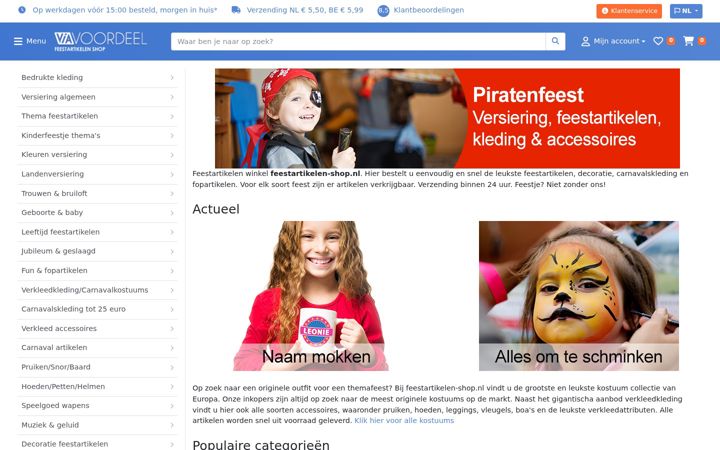This screenshot has width=720, height=450.
Task: Open the shopping cart icon
Action: [688, 41]
